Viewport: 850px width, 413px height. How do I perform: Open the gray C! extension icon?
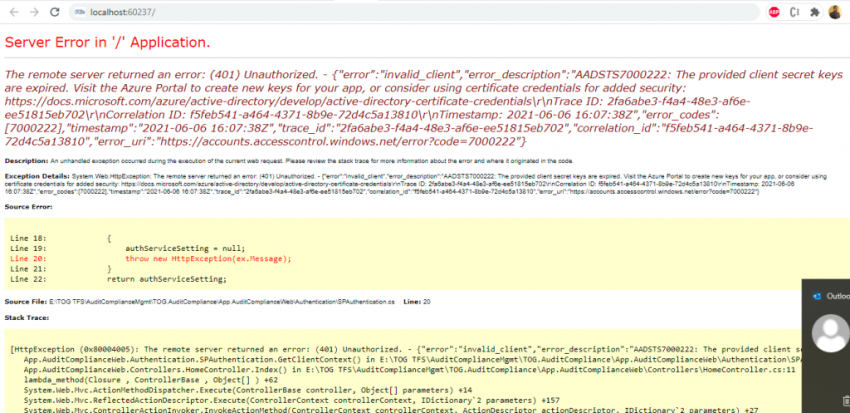coord(795,12)
